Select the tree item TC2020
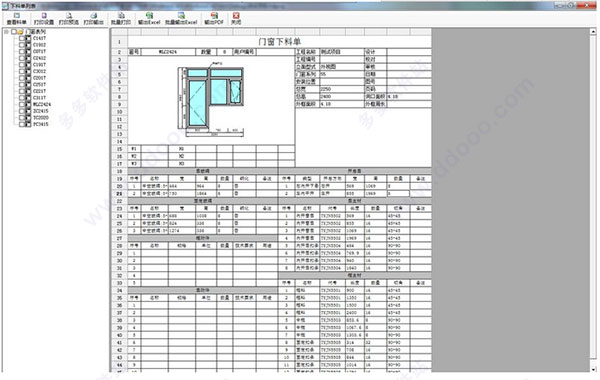Viewport: 600px width, 380px height. pyautogui.click(x=41, y=117)
